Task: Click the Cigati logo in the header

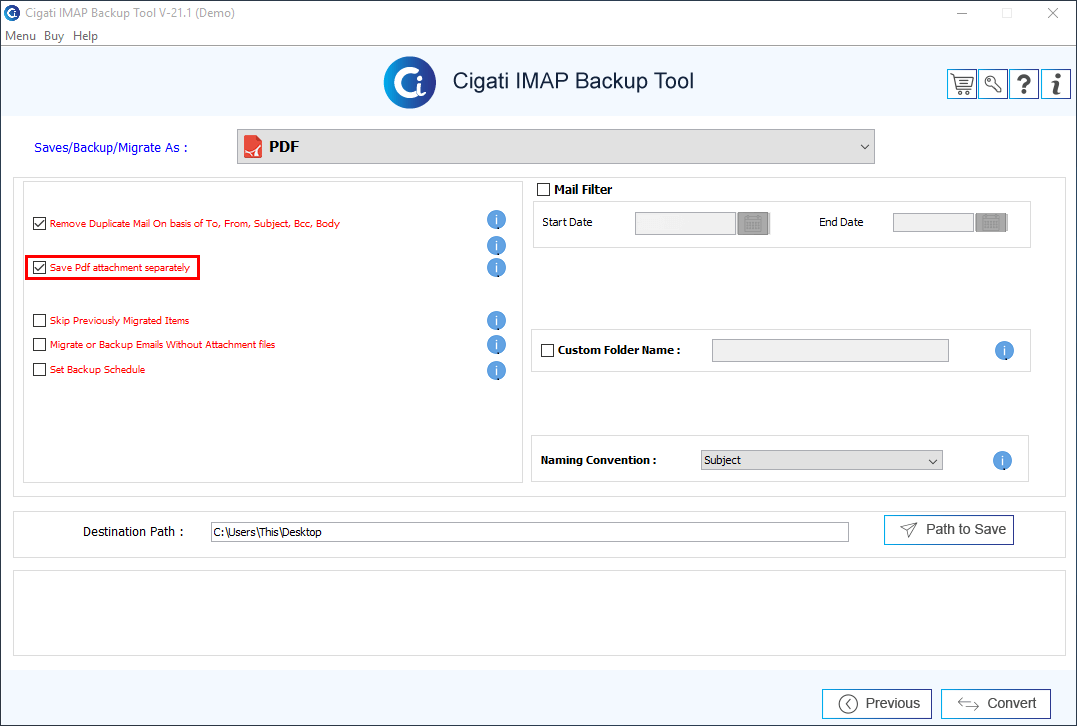Action: [409, 82]
